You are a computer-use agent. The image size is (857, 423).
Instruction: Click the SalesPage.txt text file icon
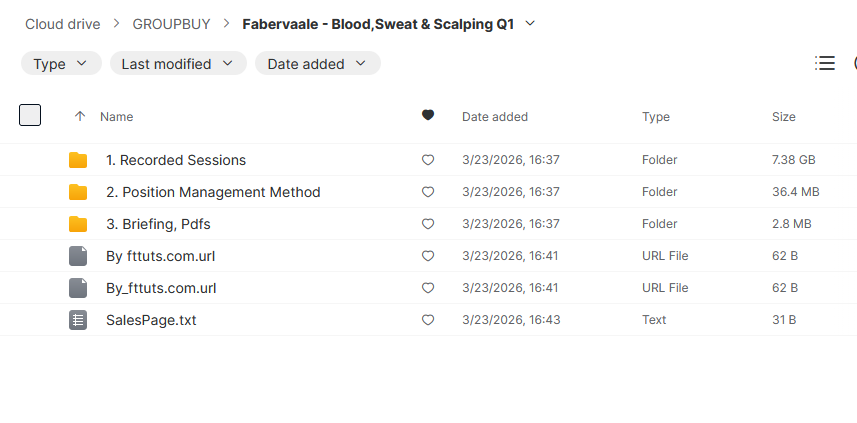78,320
